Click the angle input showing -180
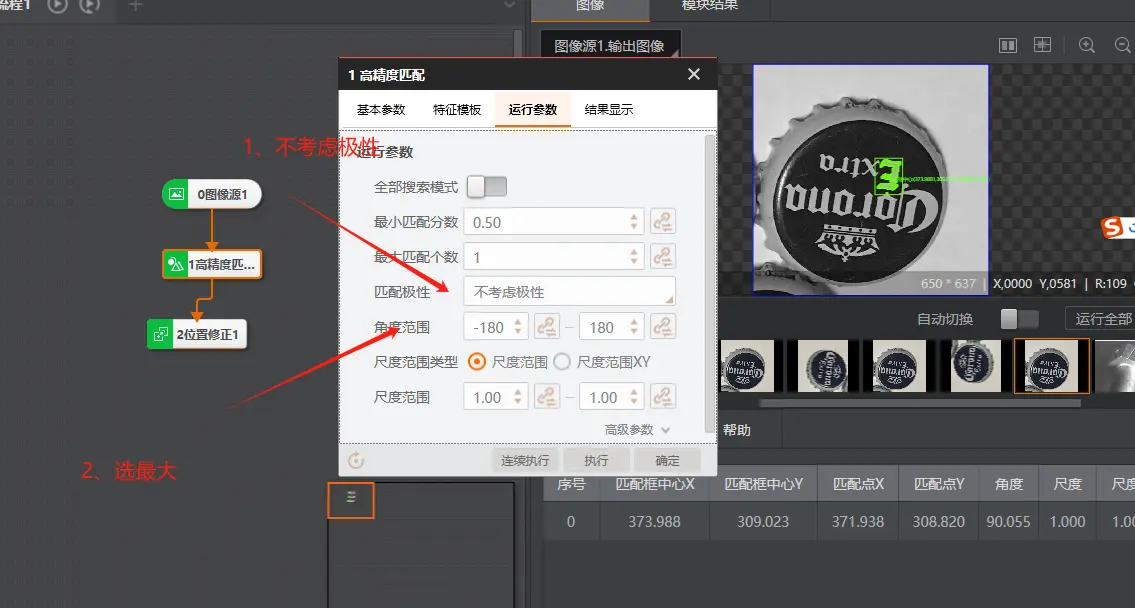Image resolution: width=1135 pixels, height=608 pixels. pyautogui.click(x=496, y=326)
